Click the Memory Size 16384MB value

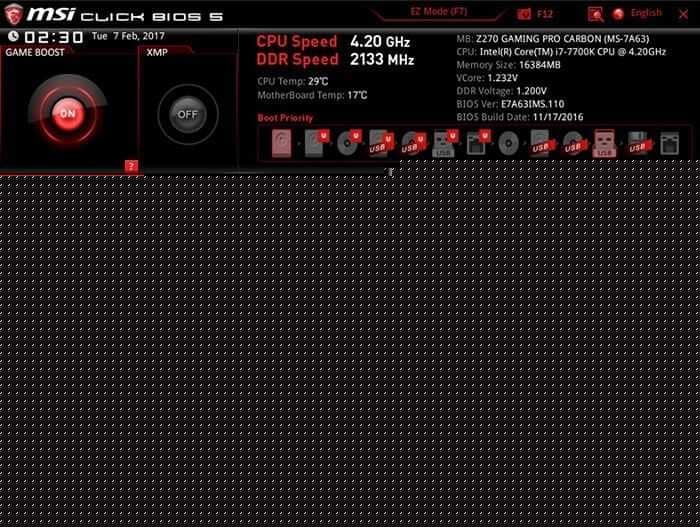(x=540, y=65)
